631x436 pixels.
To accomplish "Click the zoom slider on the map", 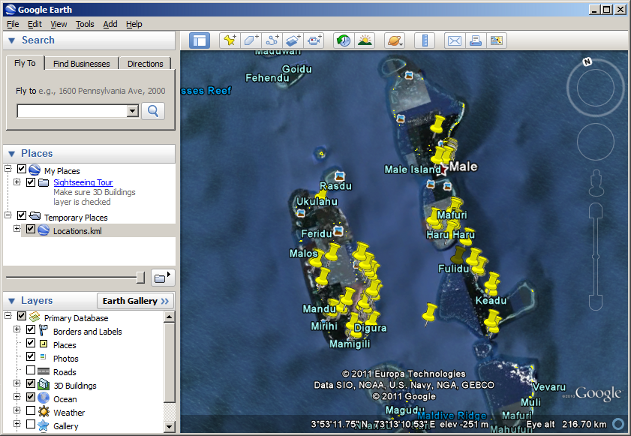I will 596,256.
